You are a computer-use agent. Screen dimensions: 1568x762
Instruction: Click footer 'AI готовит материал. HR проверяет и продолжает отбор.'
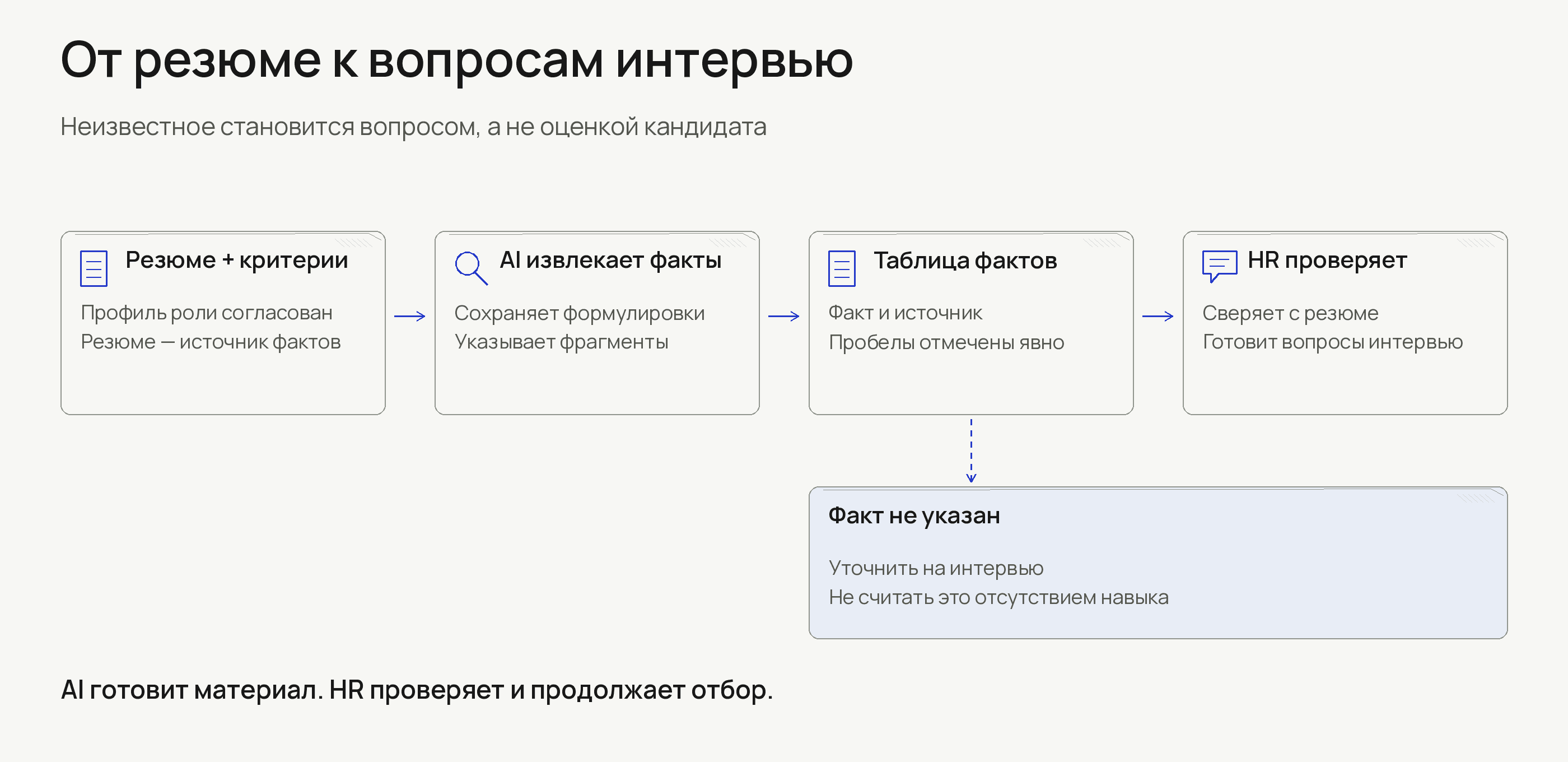tap(417, 690)
